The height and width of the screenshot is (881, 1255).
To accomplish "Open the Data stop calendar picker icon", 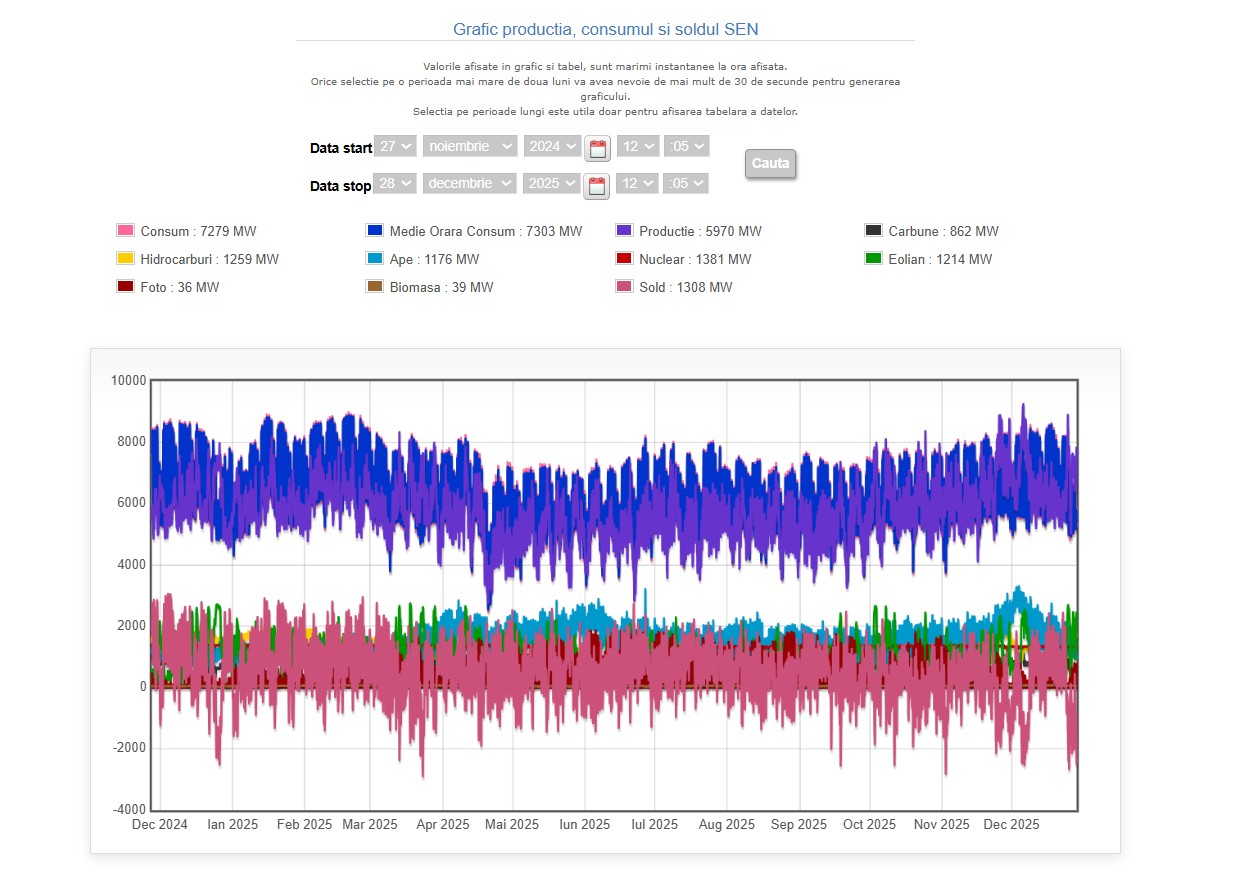I will pos(596,186).
